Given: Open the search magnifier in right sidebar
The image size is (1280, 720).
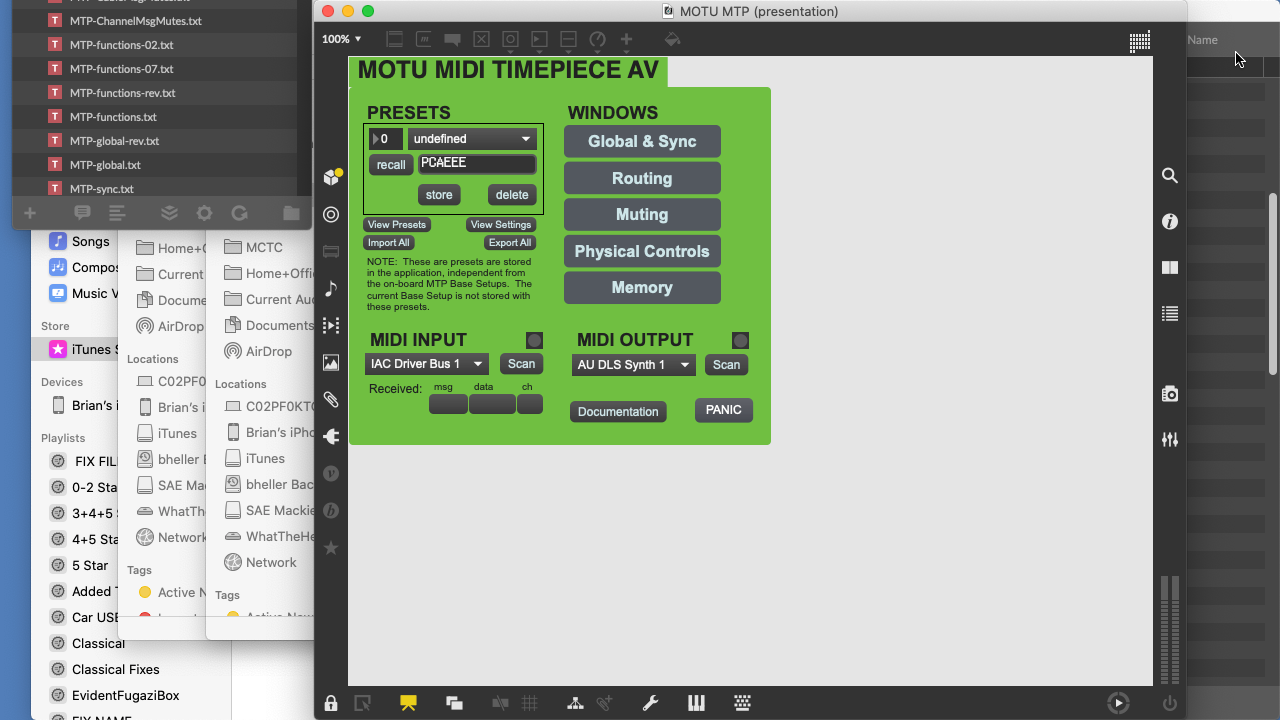Looking at the screenshot, I should [x=1169, y=175].
